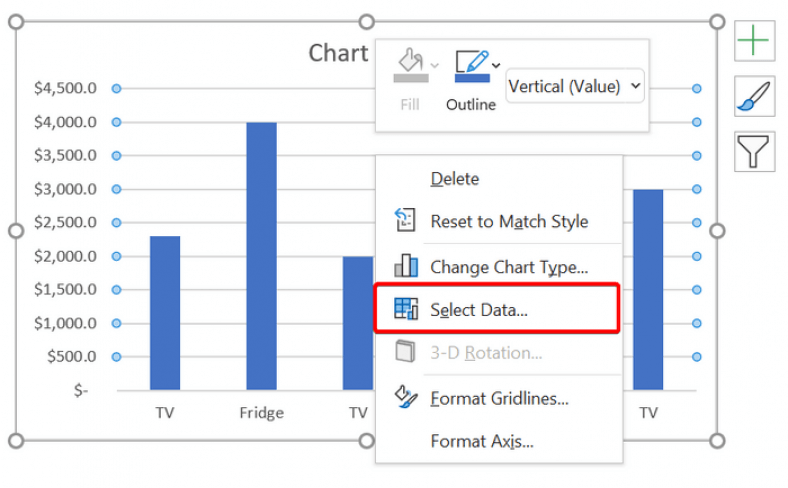Click the top-right corner resize handle

pos(717,22)
